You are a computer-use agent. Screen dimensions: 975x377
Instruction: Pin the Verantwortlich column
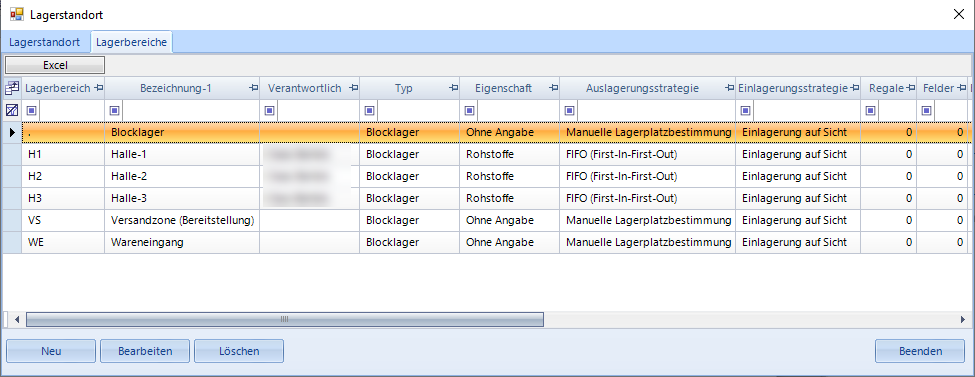(353, 88)
